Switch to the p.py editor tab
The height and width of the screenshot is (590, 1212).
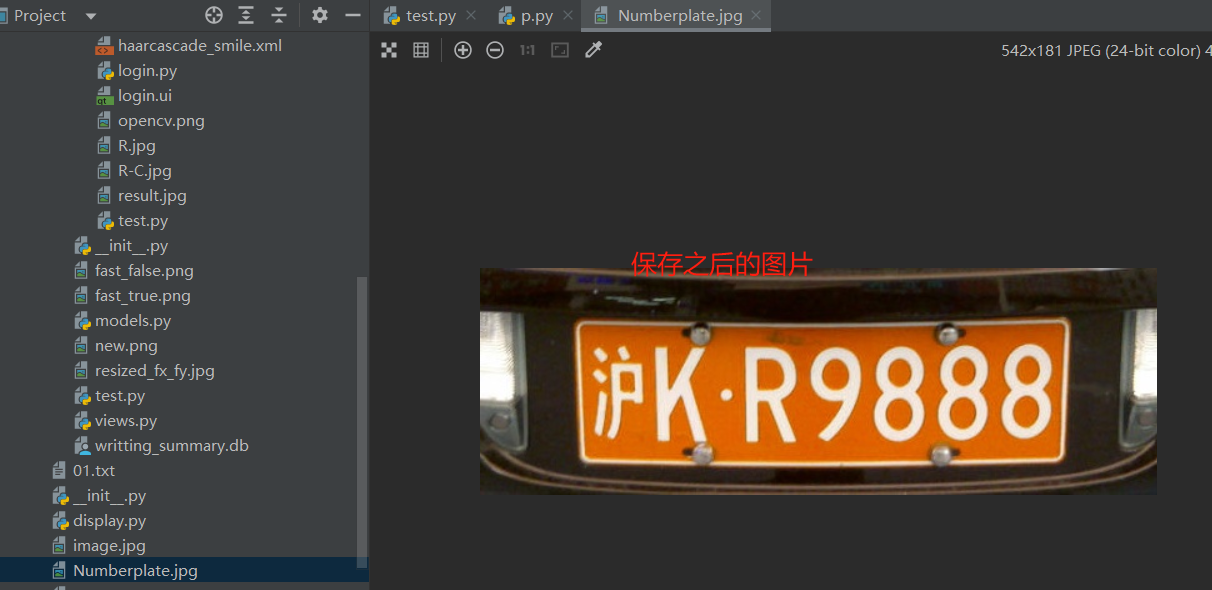click(x=537, y=16)
